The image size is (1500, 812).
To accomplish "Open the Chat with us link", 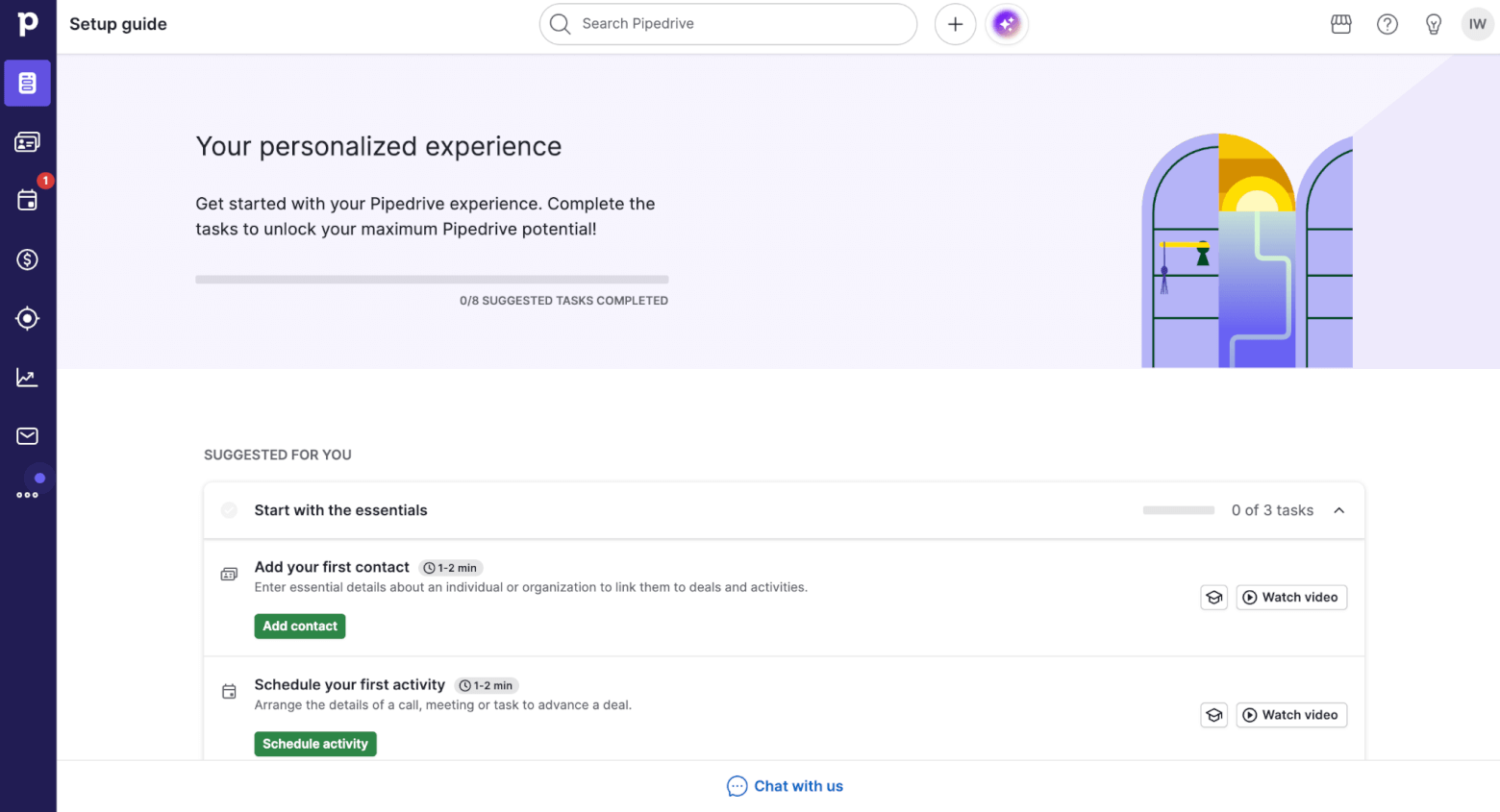I will tap(785, 786).
